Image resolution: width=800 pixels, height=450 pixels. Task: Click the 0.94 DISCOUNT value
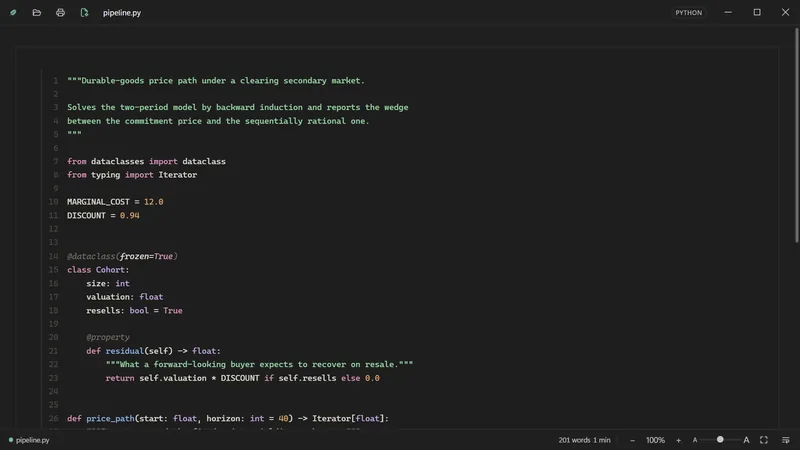point(130,216)
